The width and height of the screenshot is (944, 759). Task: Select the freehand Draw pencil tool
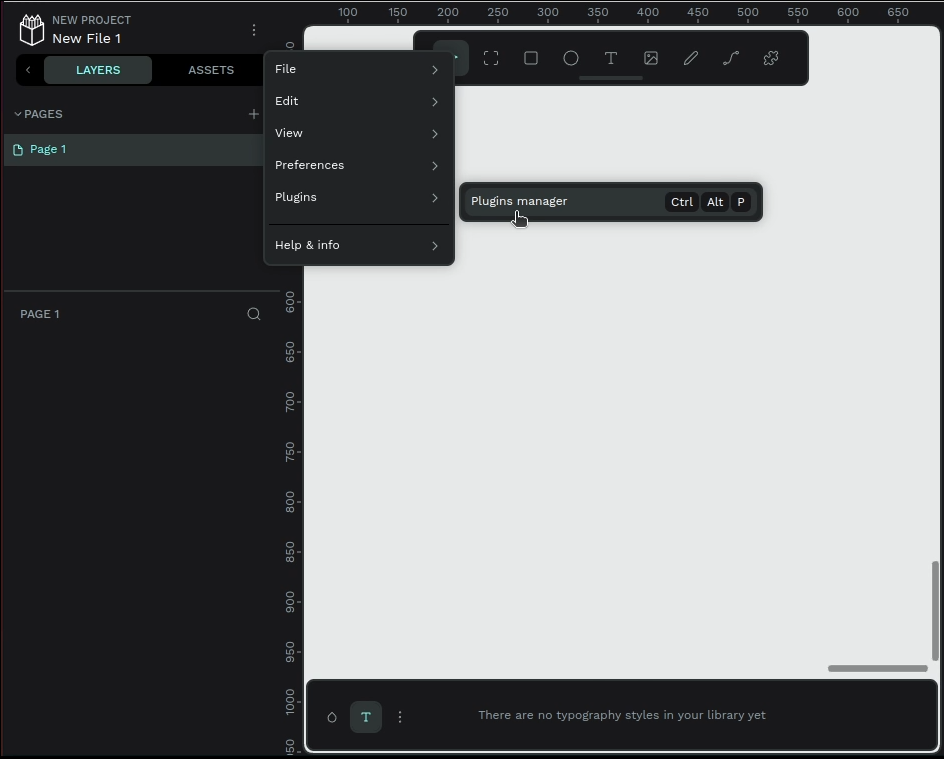(691, 58)
